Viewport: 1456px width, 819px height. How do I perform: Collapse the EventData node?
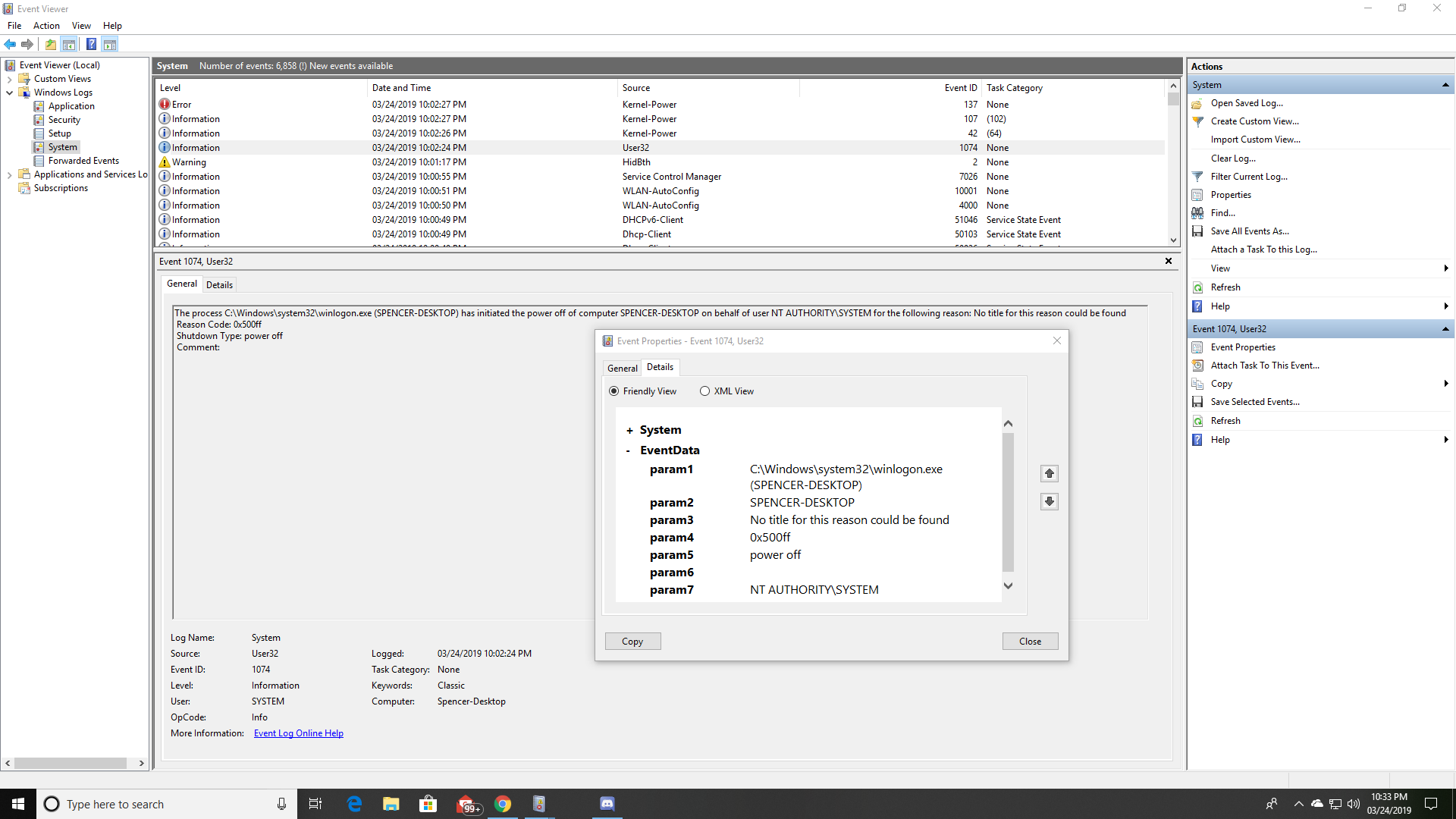[x=628, y=451]
